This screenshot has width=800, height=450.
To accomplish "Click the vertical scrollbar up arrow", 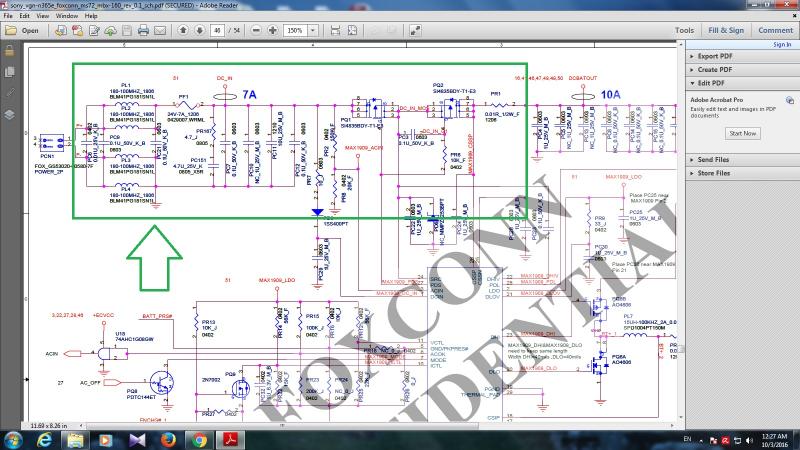I will click(681, 45).
